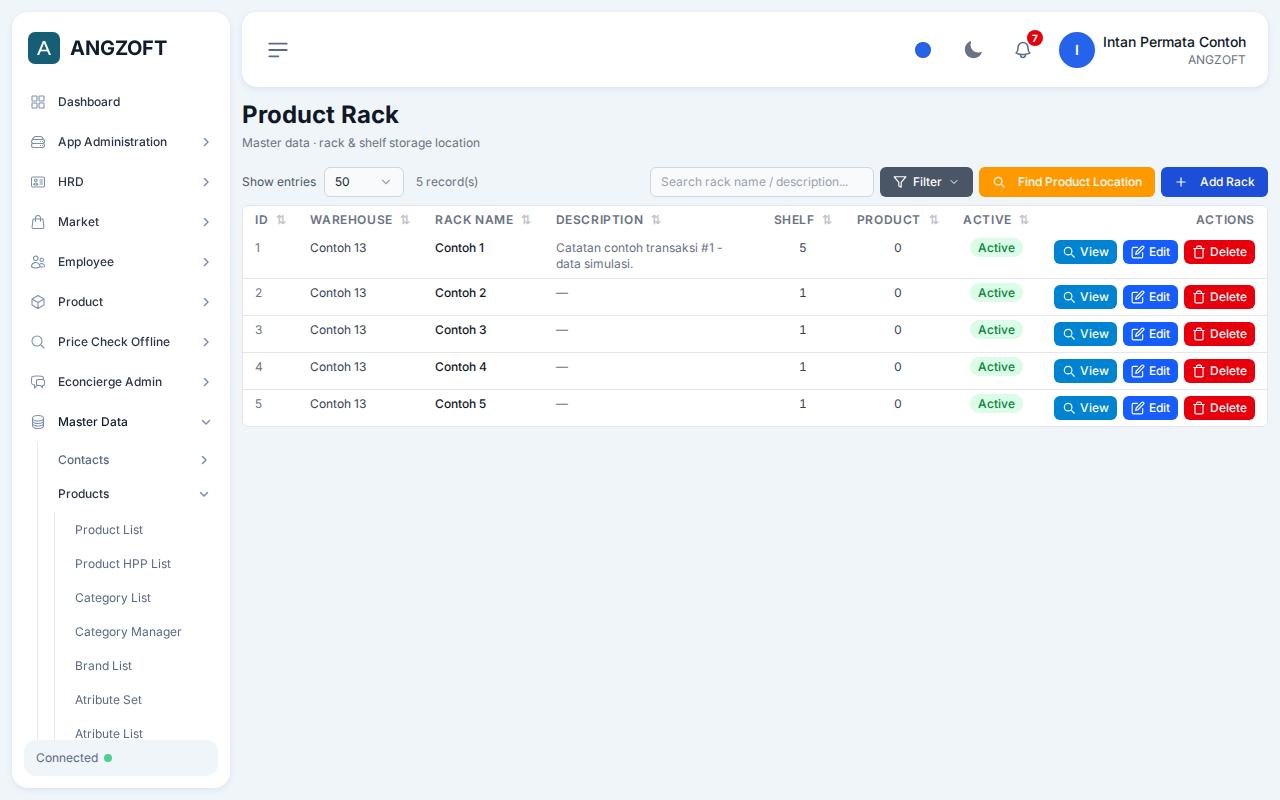The image size is (1280, 800).
Task: Click the search rack name input field
Action: click(x=762, y=182)
